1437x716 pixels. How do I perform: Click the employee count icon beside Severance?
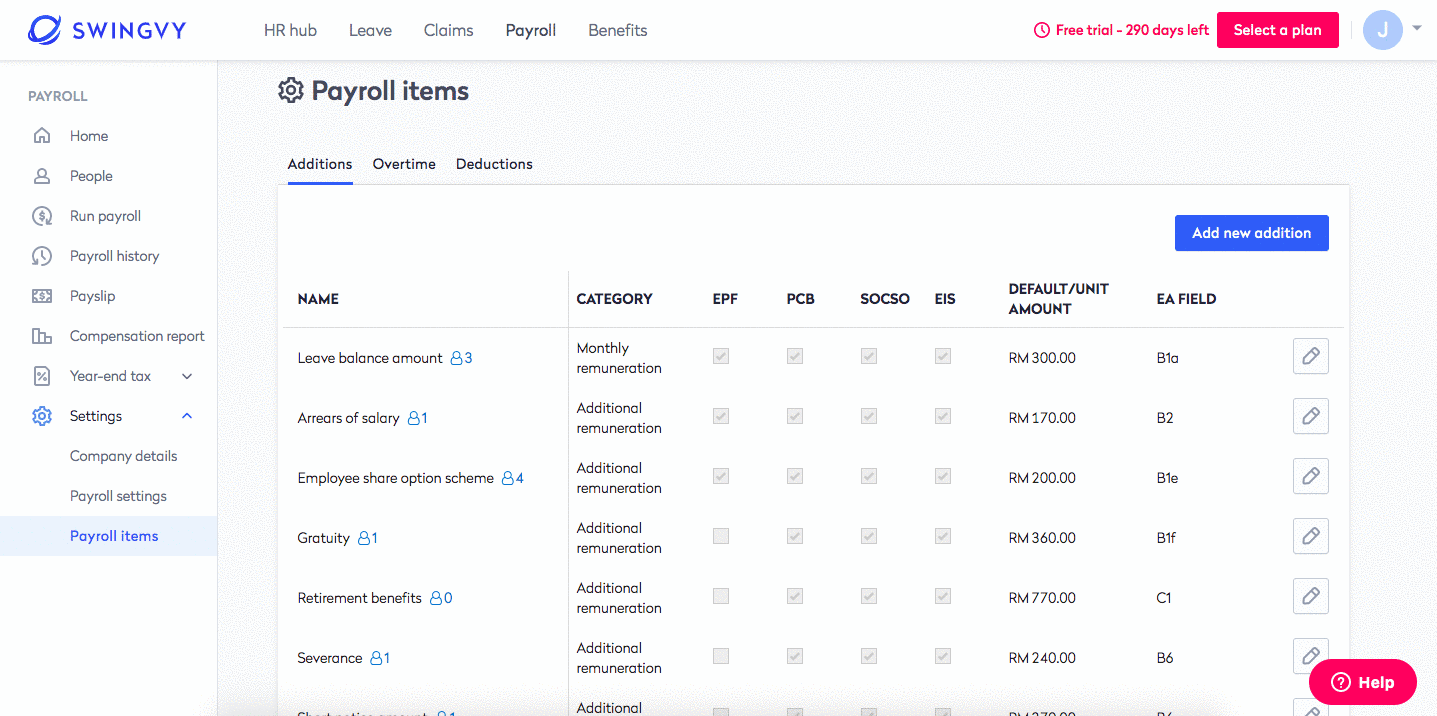tap(380, 658)
